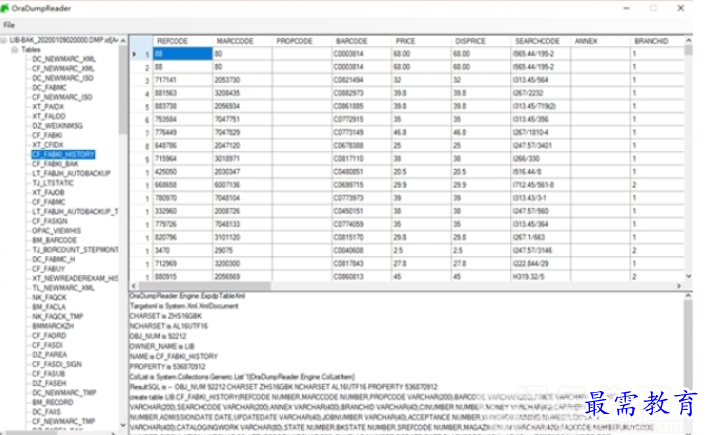
Task: Open the BM_BARCODE table
Action: click(54, 240)
